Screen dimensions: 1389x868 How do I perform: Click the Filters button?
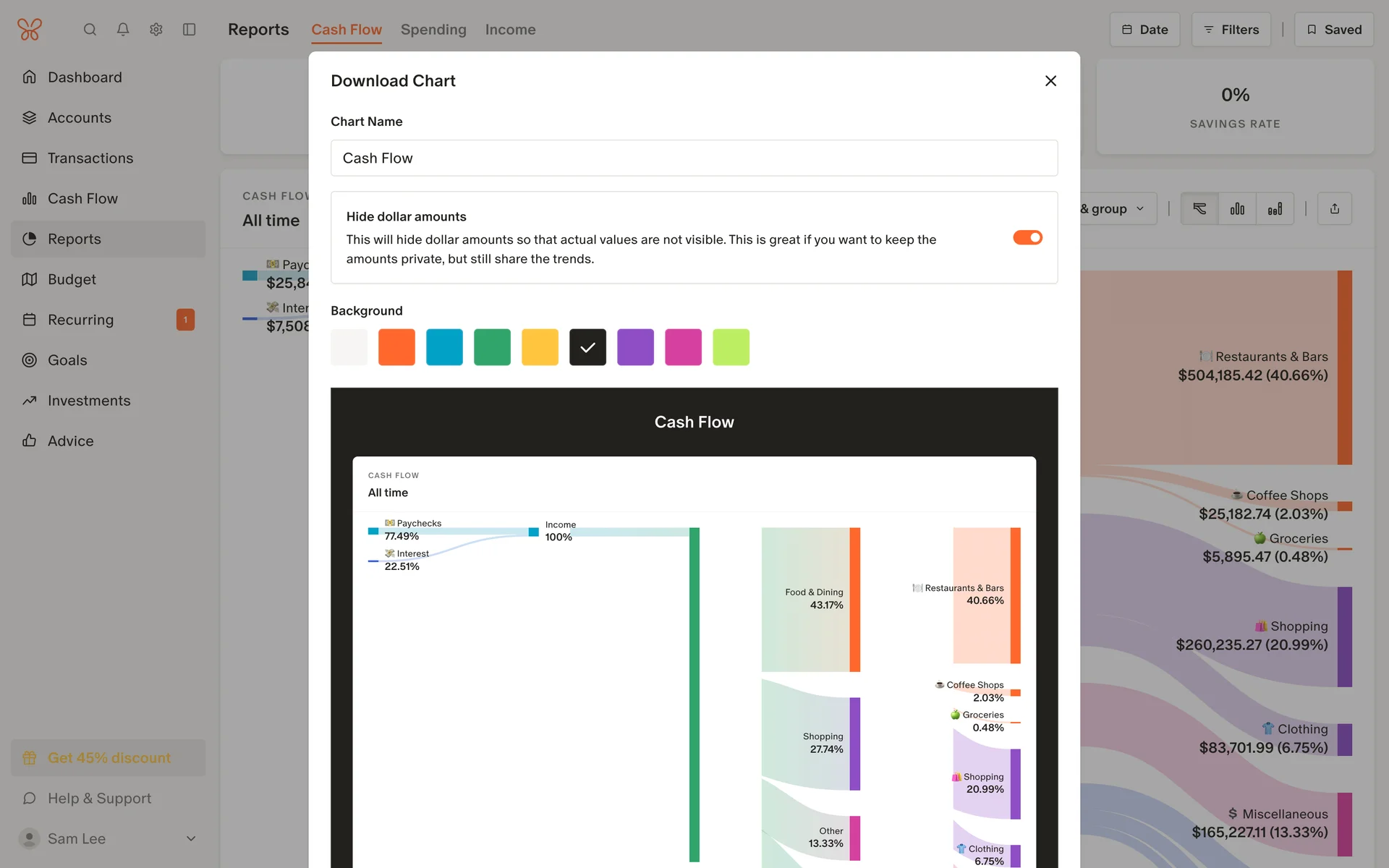(x=1231, y=30)
